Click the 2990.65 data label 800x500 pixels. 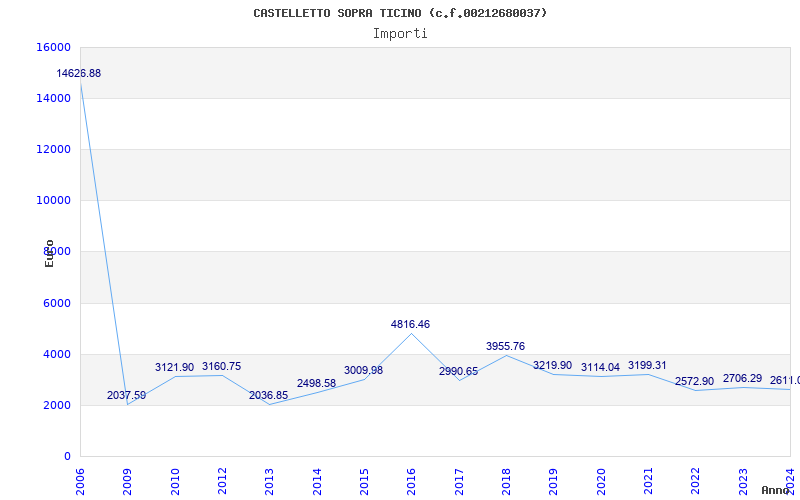click(458, 371)
